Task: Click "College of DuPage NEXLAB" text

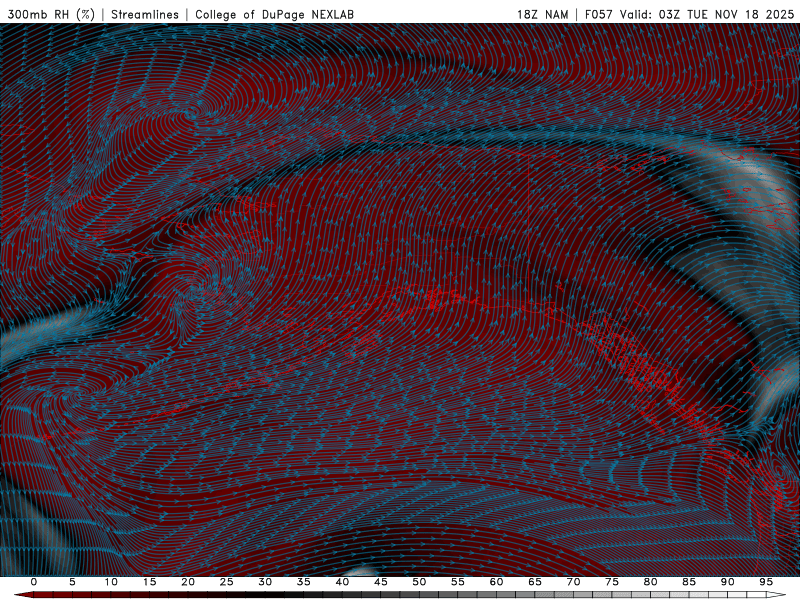Action: click(x=274, y=14)
